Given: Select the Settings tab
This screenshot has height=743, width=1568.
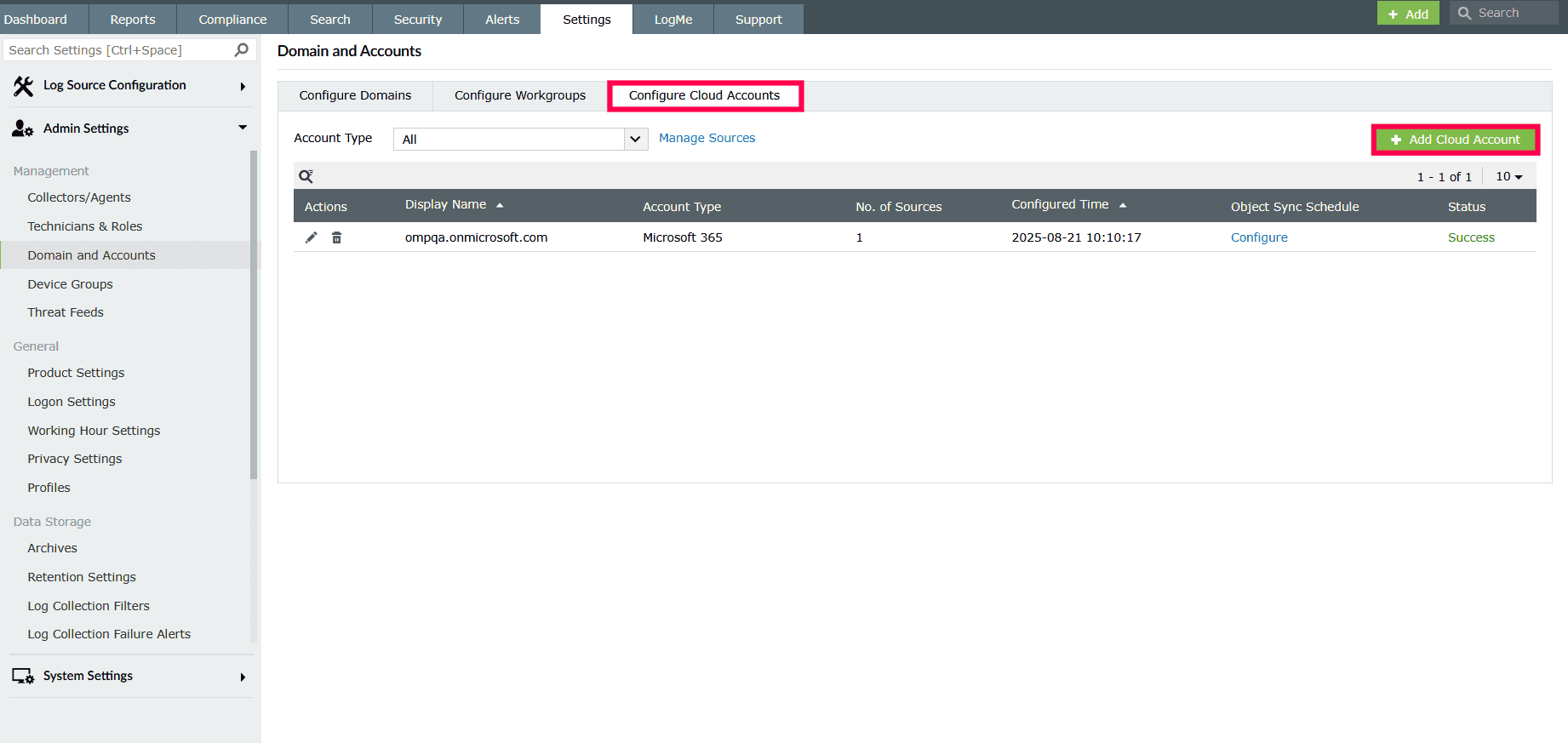Looking at the screenshot, I should click(x=587, y=19).
